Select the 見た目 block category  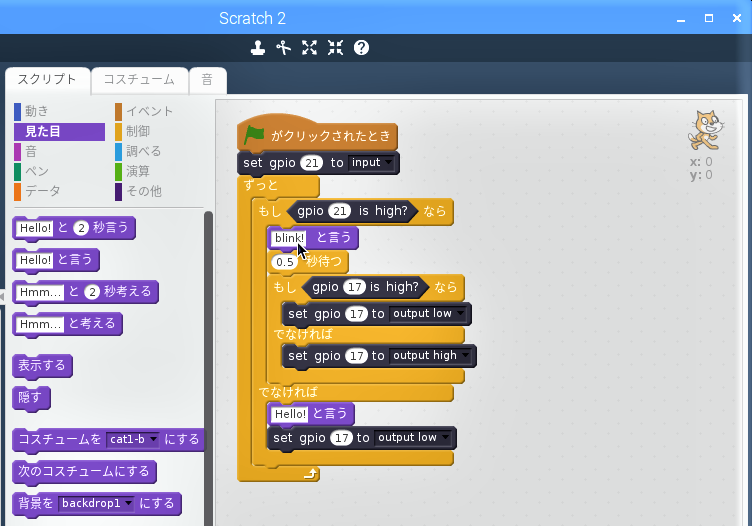(59, 131)
